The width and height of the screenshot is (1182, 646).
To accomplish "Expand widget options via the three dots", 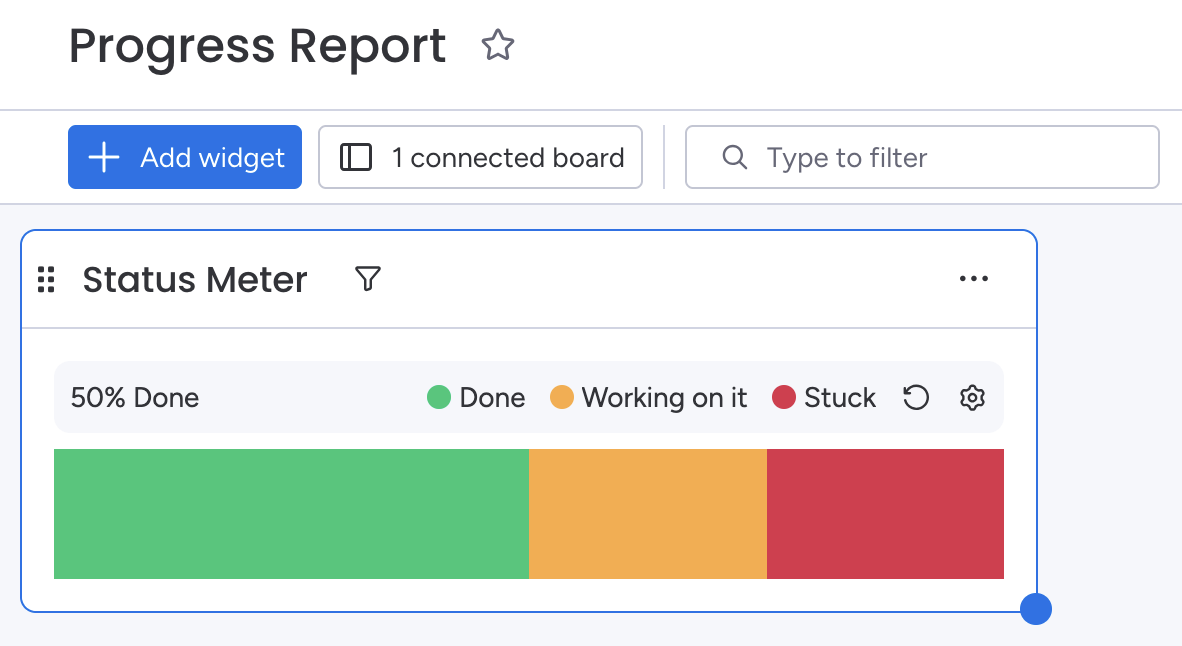I will point(974,279).
